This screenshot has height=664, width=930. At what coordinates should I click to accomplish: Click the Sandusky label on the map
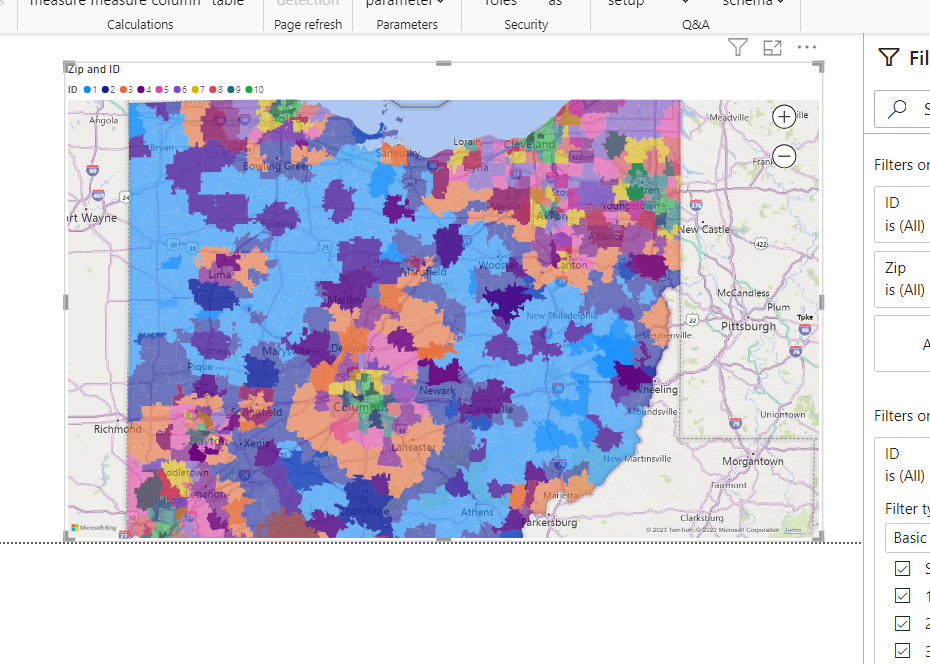[398, 154]
